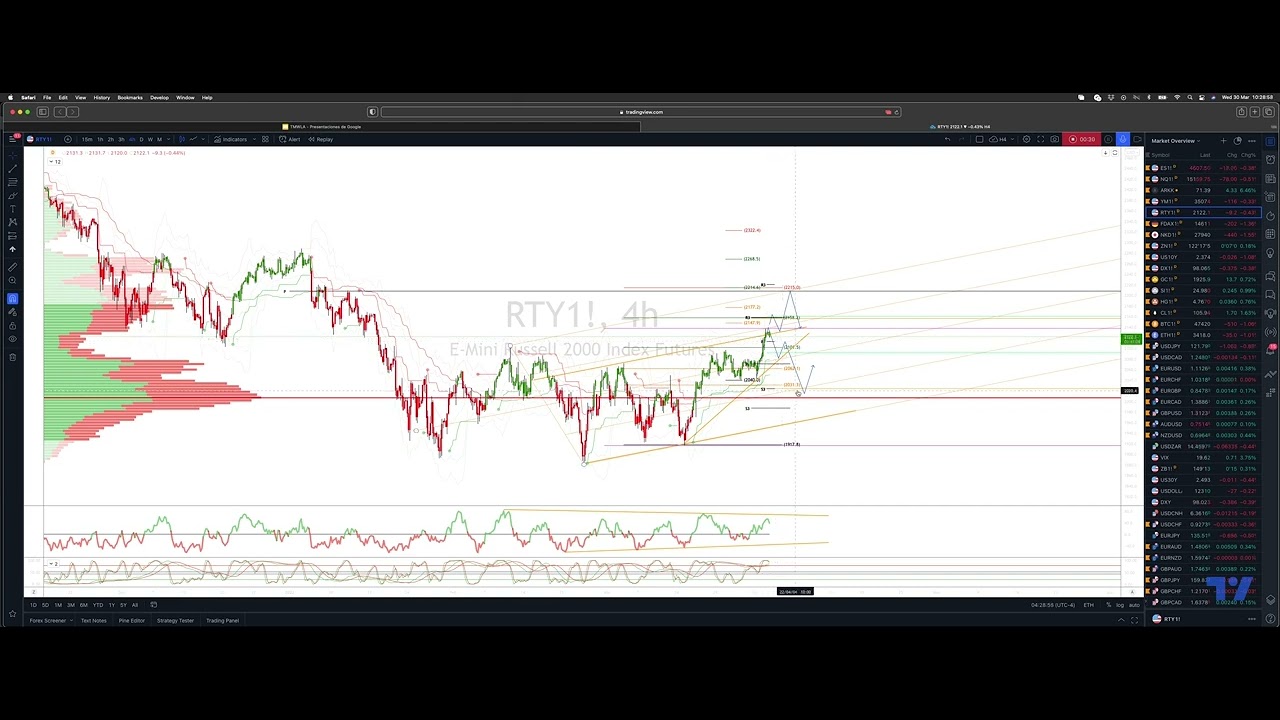Click the Safari address bar
This screenshot has height=720, width=1280.
tap(640, 112)
